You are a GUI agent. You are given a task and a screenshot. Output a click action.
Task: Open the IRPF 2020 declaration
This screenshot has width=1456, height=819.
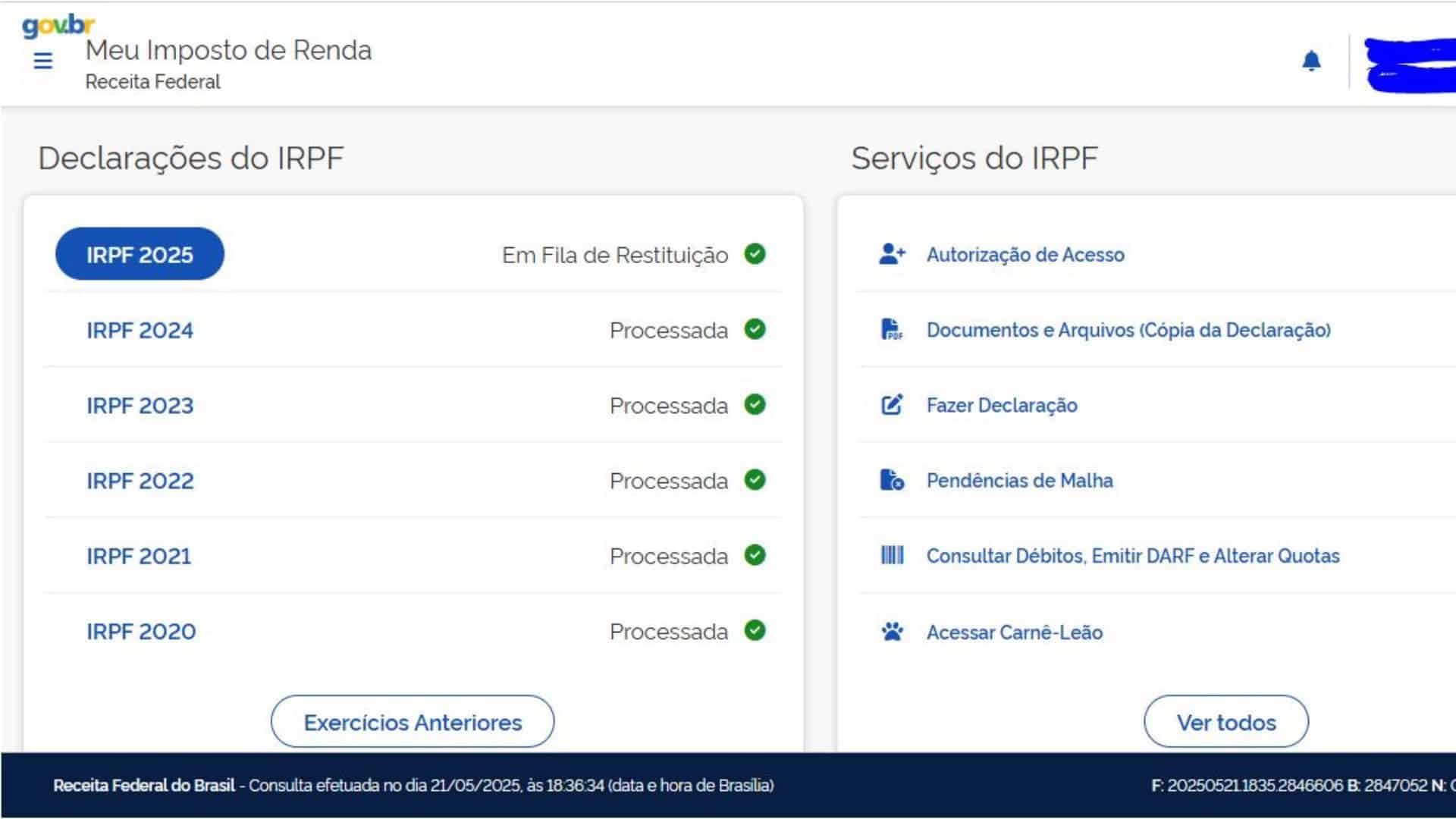141,632
